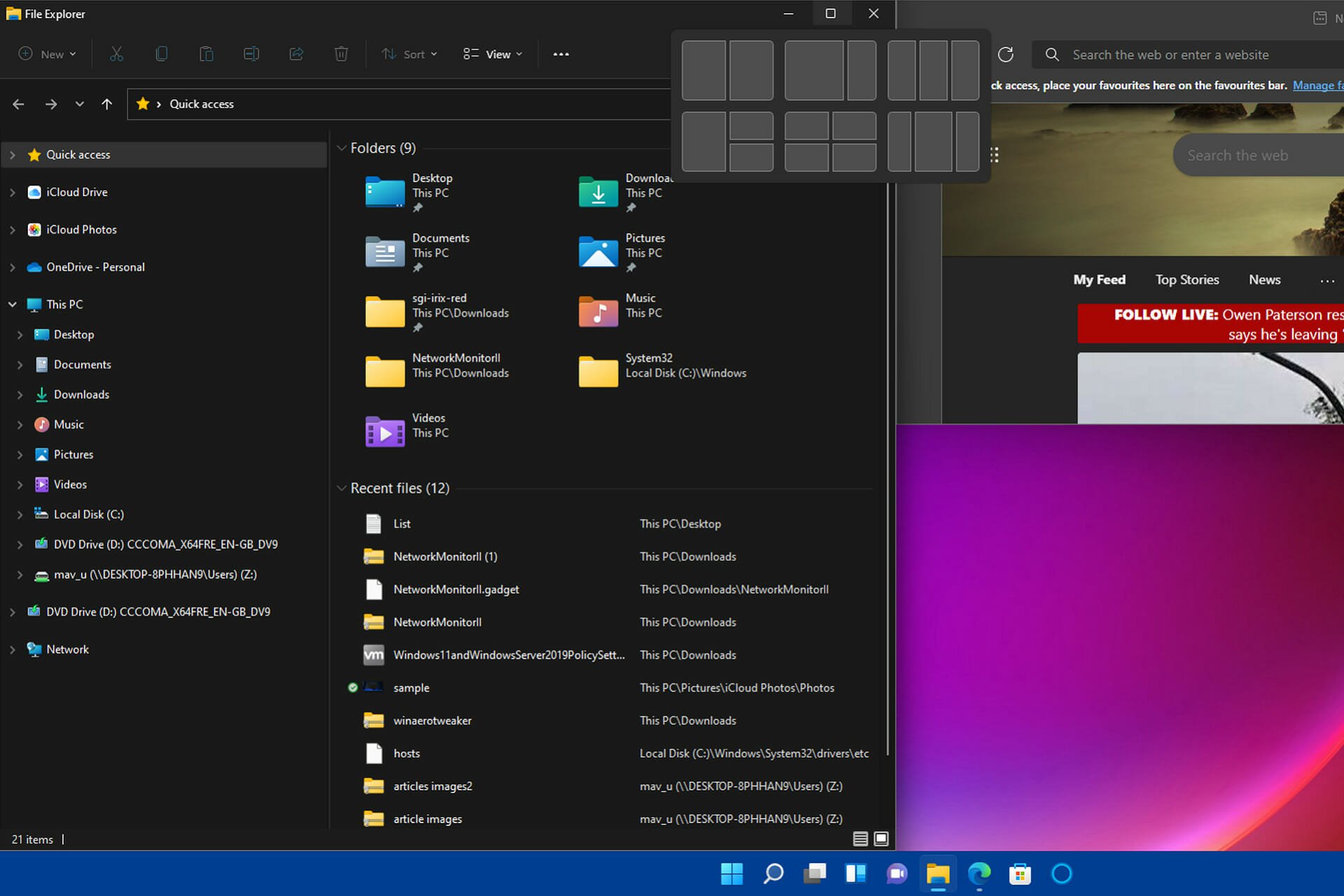Select Quick access in the navigation pane
Image resolution: width=1344 pixels, height=896 pixels.
pyautogui.click(x=164, y=155)
